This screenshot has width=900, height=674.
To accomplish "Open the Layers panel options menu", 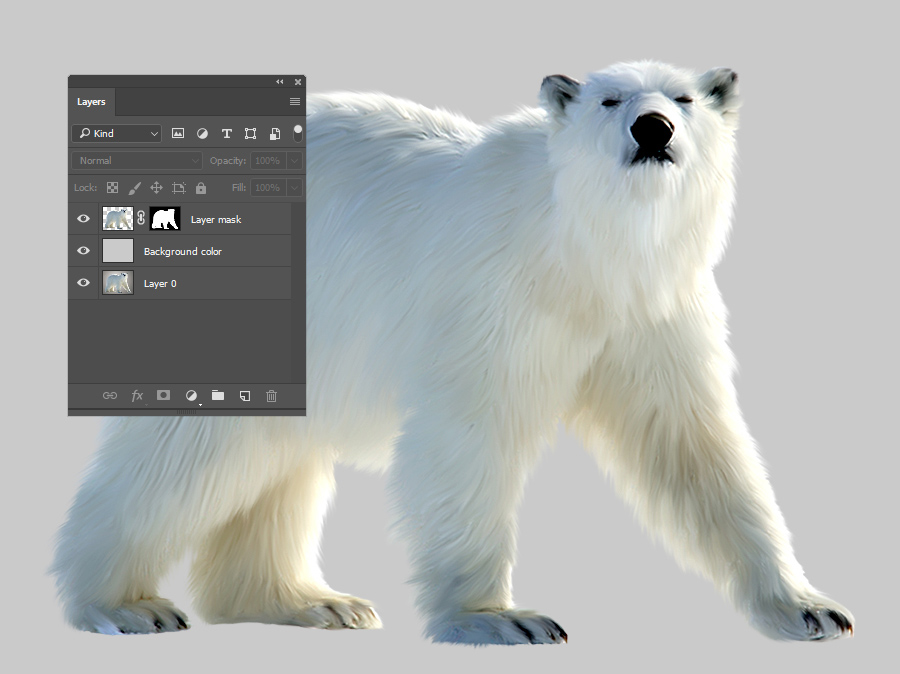I will pos(295,102).
